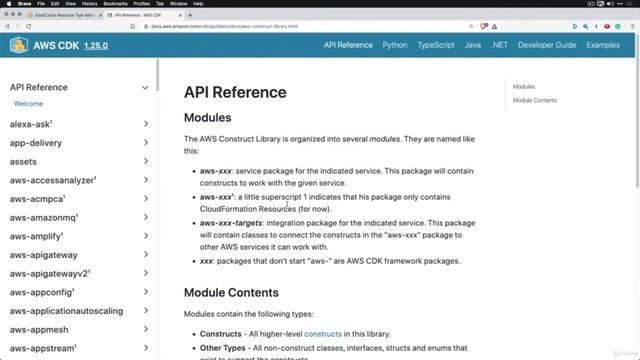
Task: Open the Profiles menu
Action: [142, 4]
